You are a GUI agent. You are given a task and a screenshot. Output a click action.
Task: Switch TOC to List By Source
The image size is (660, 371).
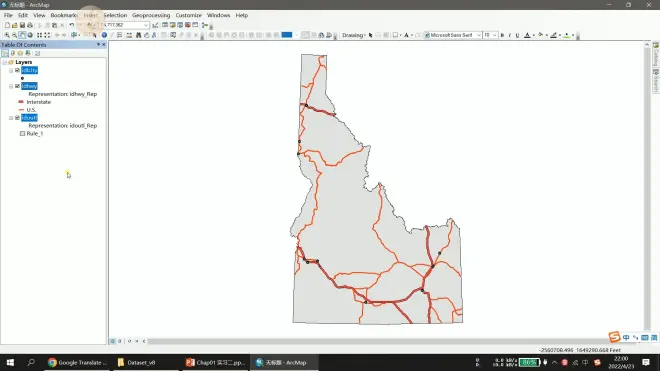(x=13, y=53)
